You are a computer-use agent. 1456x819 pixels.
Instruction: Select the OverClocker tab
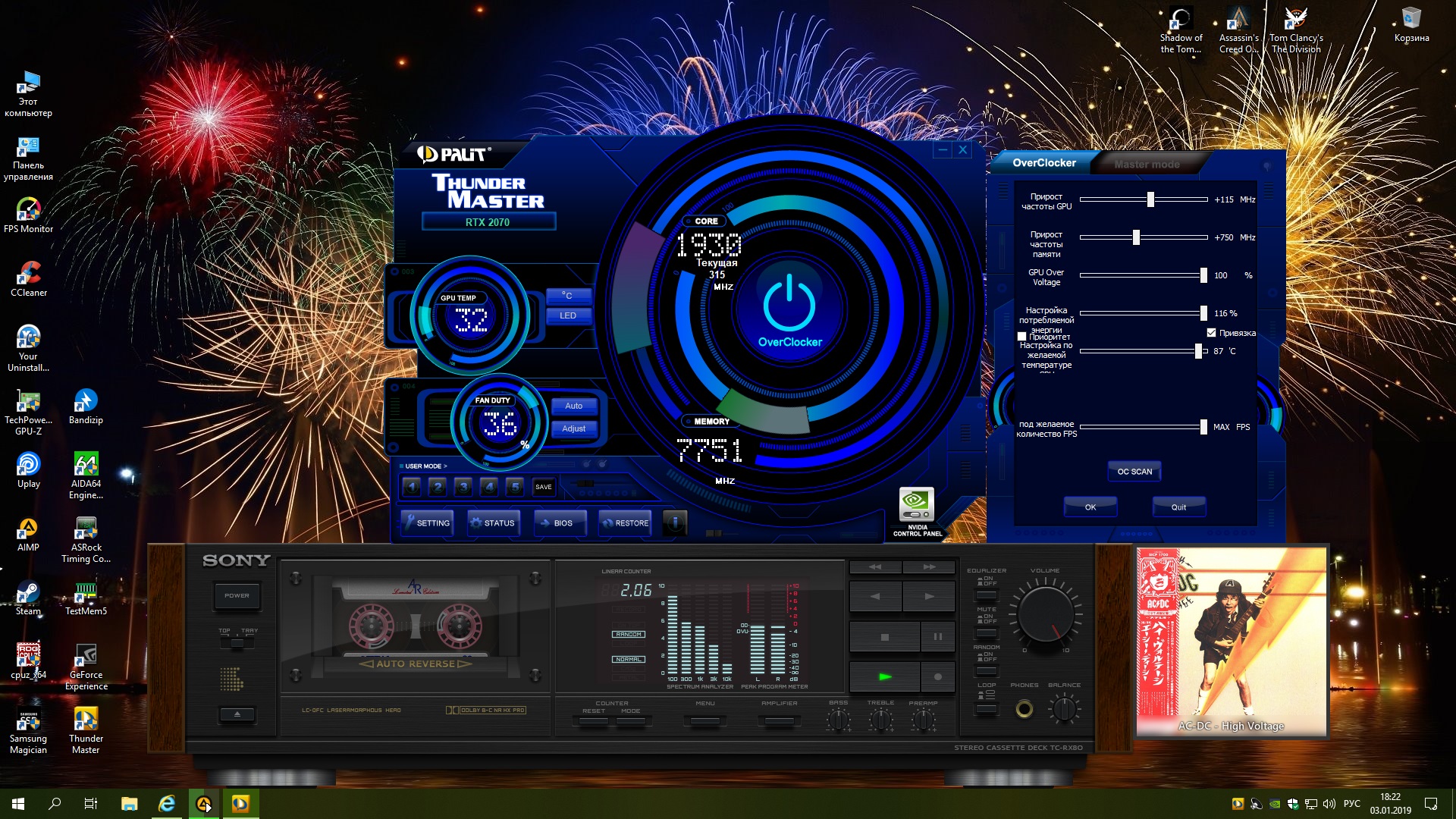1043,163
